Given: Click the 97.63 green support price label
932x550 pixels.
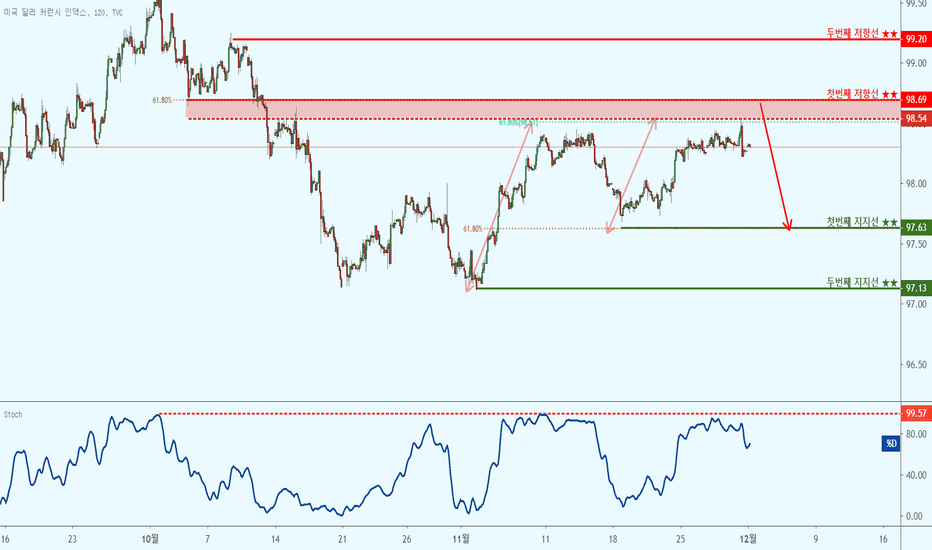Looking at the screenshot, I should [x=916, y=227].
